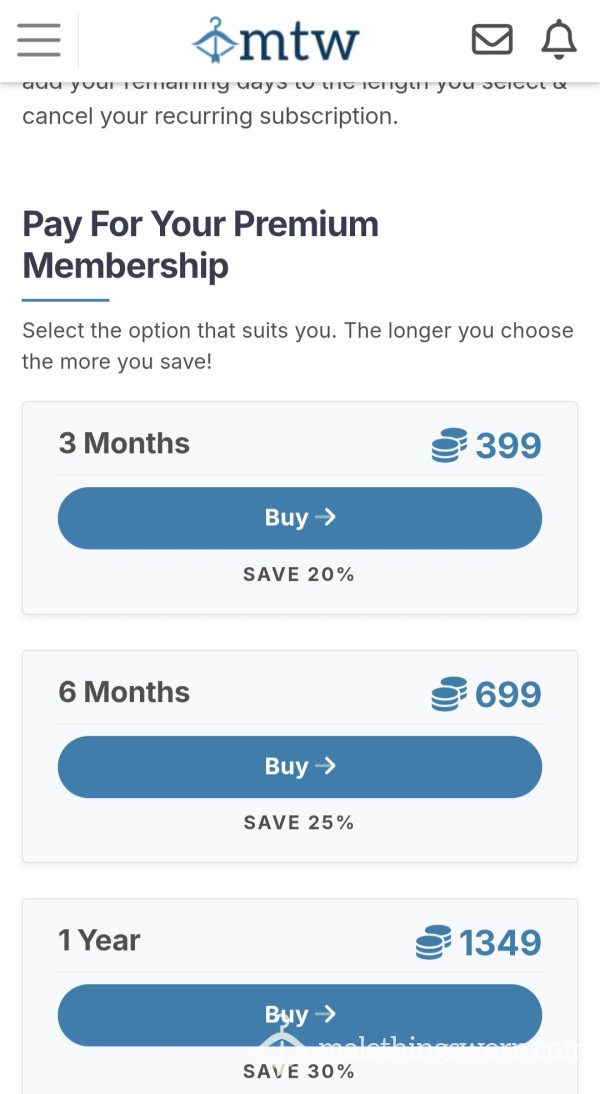Viewport: 600px width, 1094px height.
Task: Click the arrow inside the 1 Year Buy button
Action: tap(326, 1014)
